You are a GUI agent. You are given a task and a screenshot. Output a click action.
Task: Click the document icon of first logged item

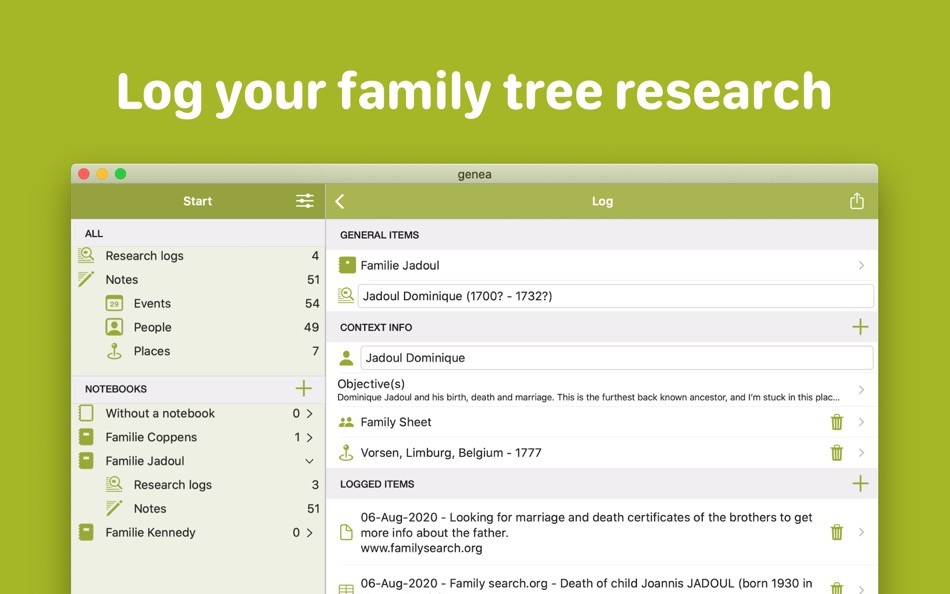pyautogui.click(x=346, y=532)
